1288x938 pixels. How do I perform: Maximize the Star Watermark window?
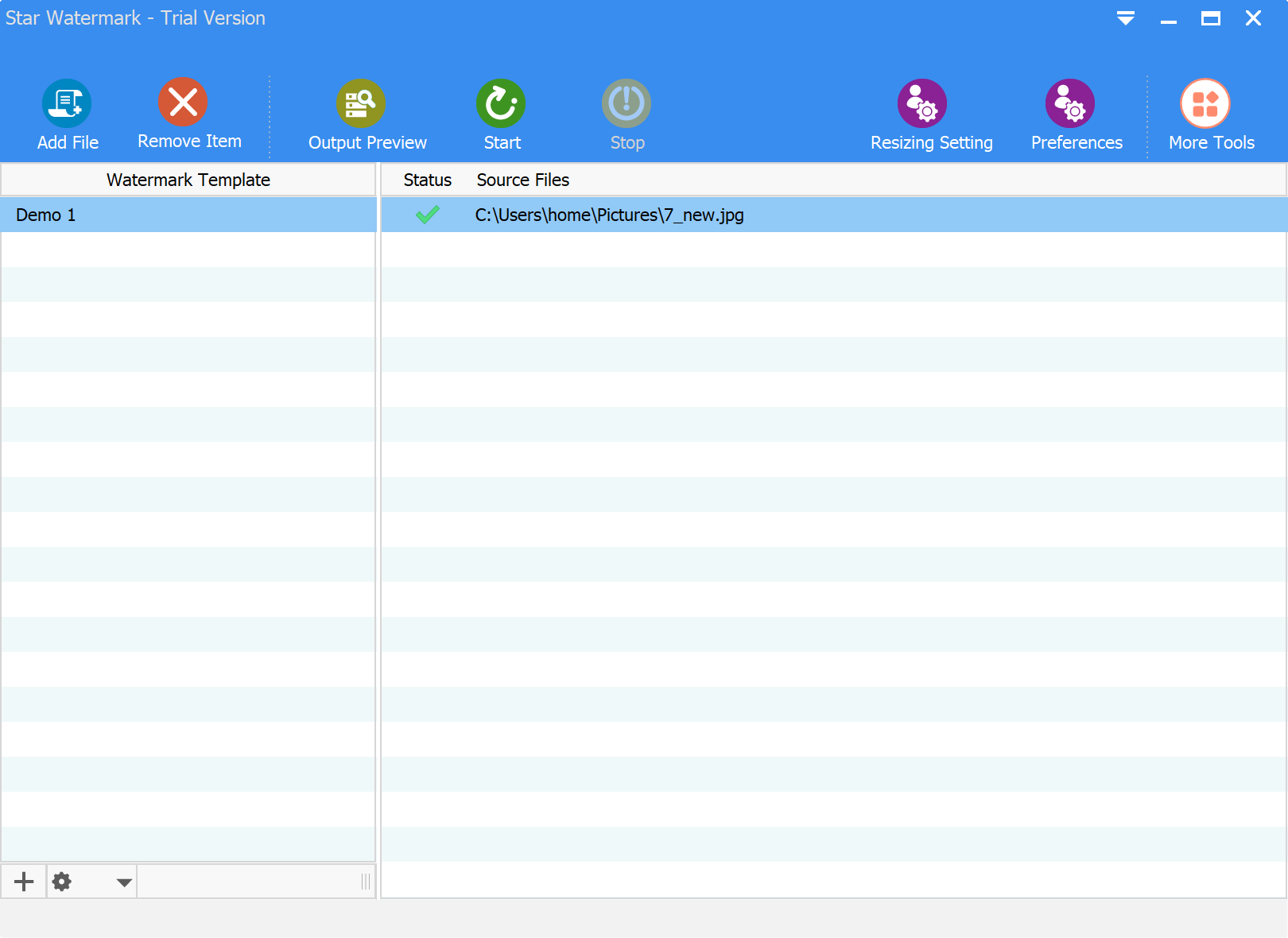[x=1210, y=18]
